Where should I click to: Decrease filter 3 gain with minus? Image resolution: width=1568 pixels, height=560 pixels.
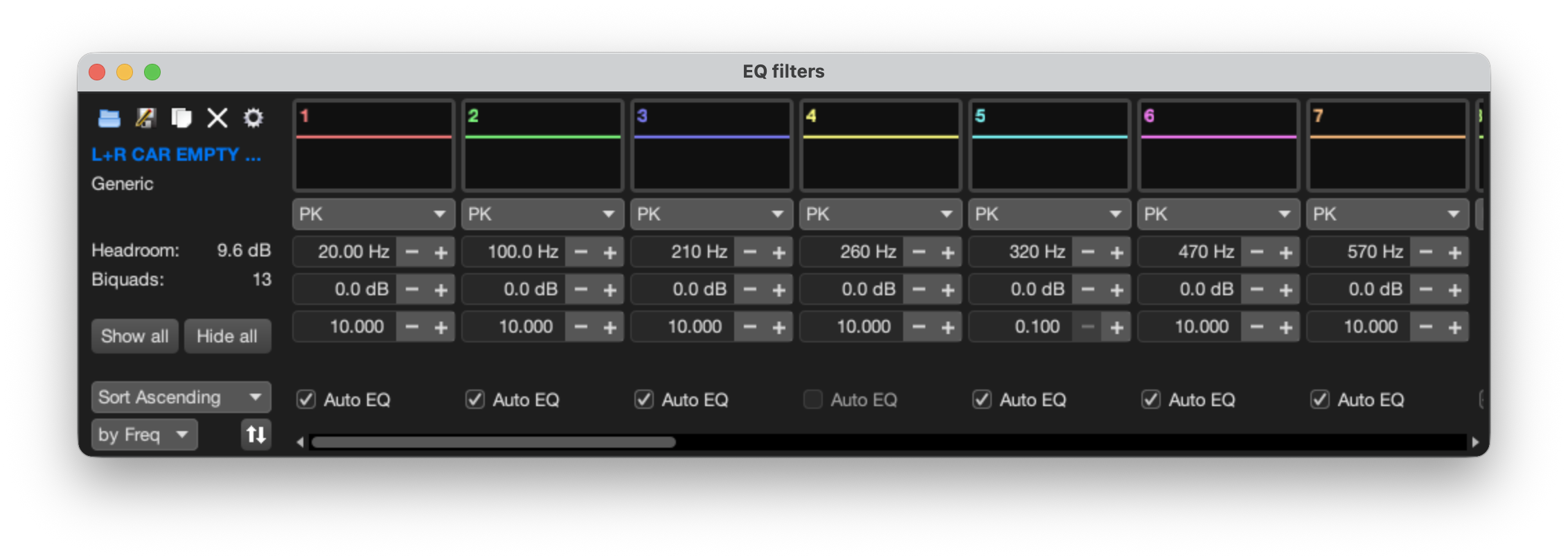tap(750, 290)
